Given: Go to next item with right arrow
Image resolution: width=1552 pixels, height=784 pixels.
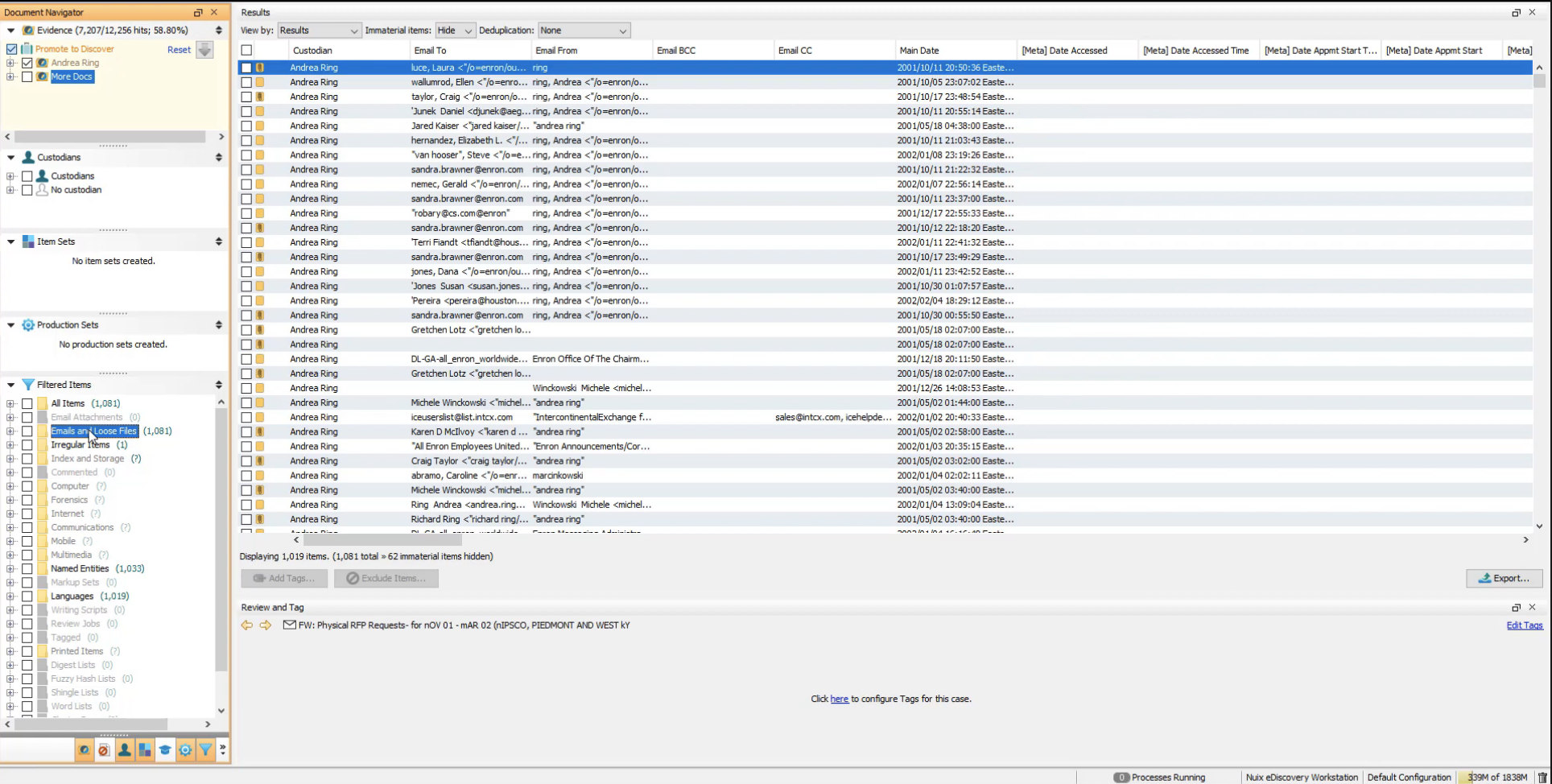Looking at the screenshot, I should pos(265,625).
